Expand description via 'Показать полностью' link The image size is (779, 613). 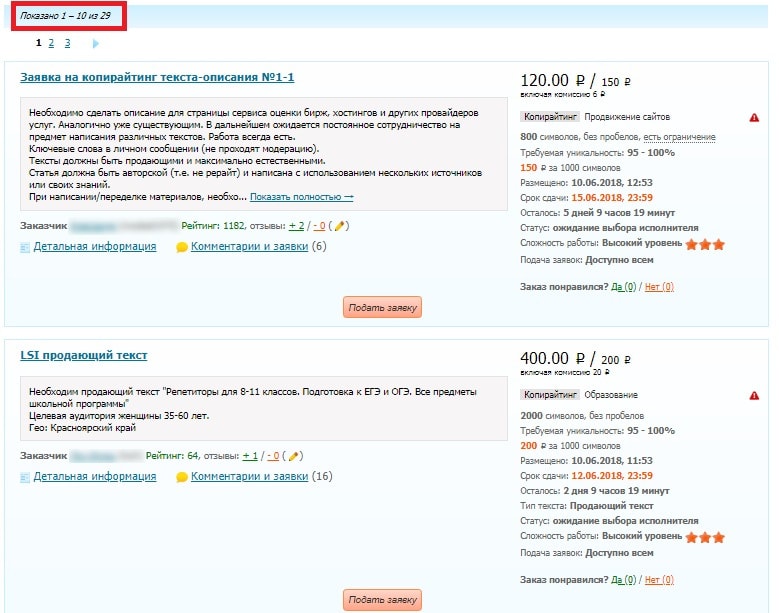click(x=302, y=197)
